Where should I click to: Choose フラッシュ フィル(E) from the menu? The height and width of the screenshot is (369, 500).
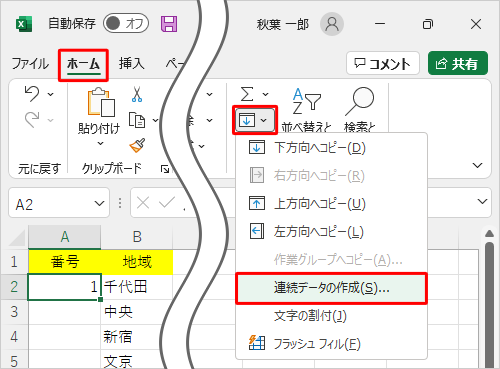pyautogui.click(x=331, y=343)
